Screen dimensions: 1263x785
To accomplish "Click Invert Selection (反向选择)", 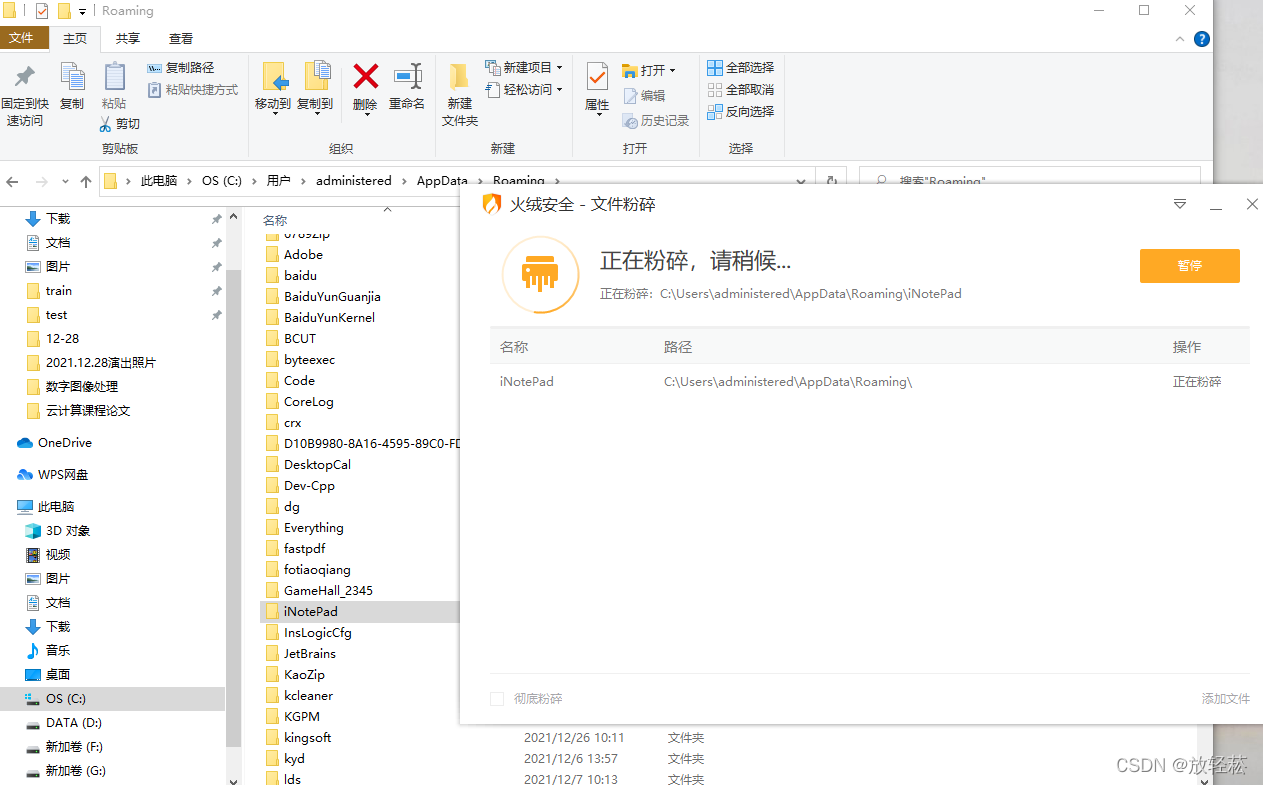I will pos(741,112).
